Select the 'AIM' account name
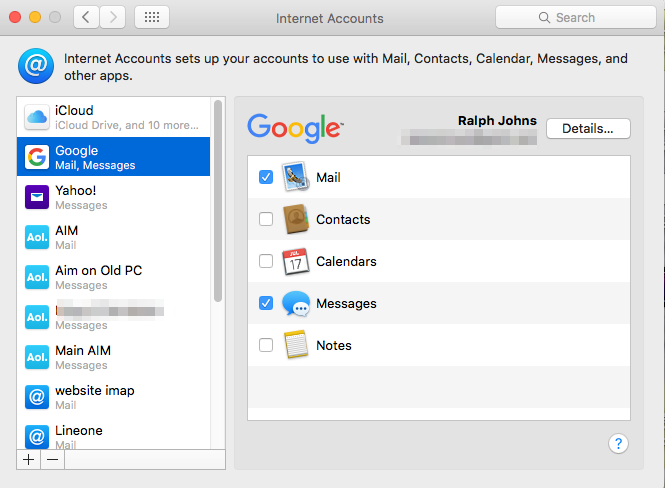Image resolution: width=665 pixels, height=488 pixels. [67, 231]
